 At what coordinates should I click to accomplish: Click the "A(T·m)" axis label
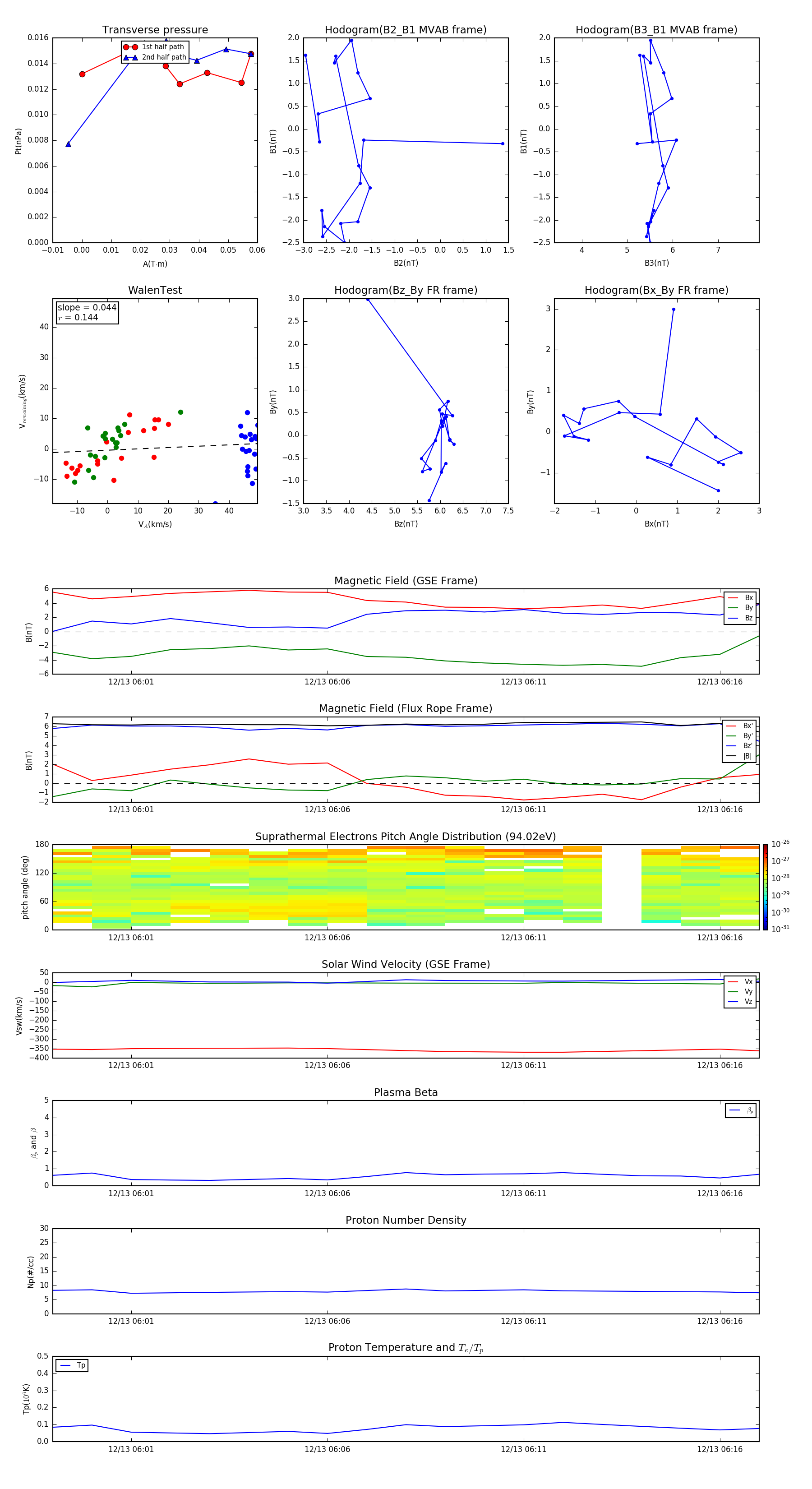tap(155, 264)
